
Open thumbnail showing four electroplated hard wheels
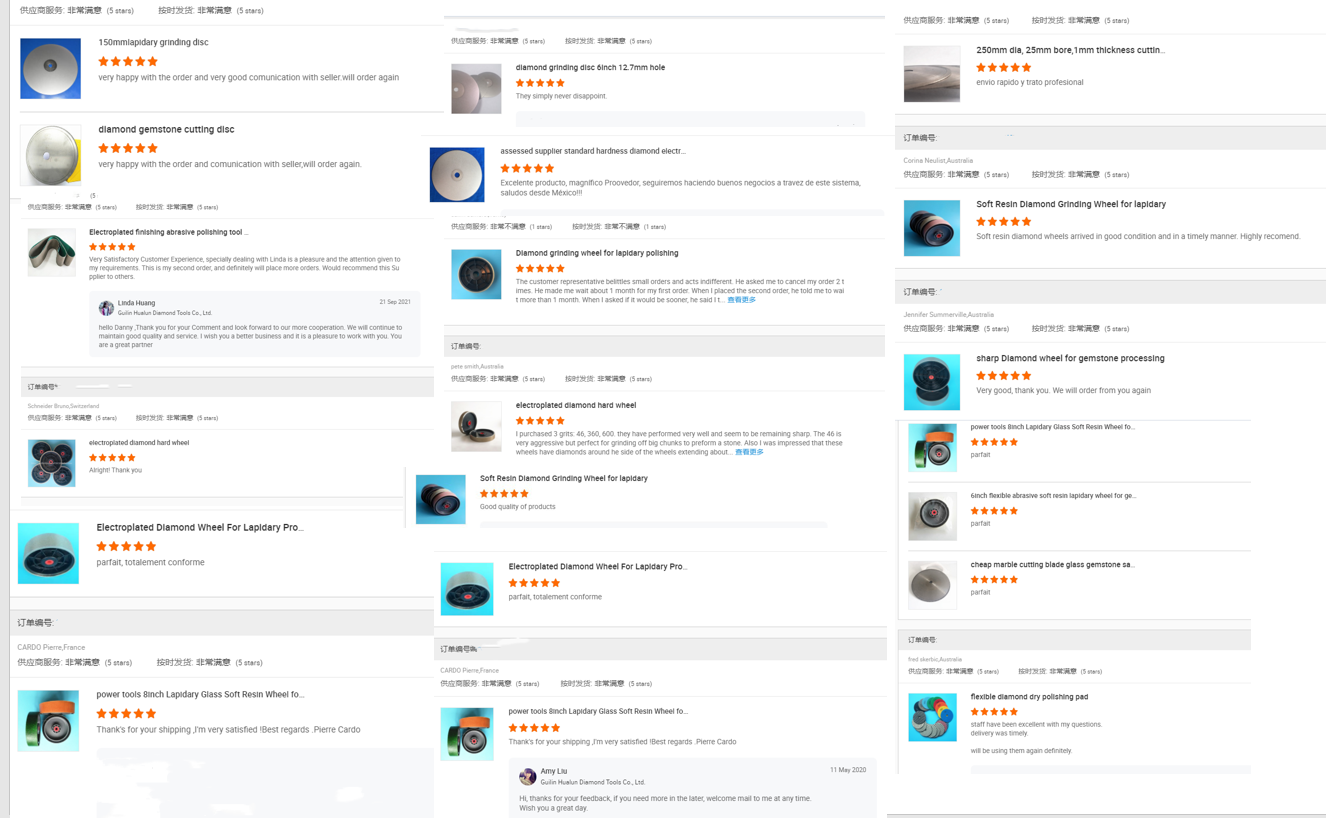click(51, 463)
